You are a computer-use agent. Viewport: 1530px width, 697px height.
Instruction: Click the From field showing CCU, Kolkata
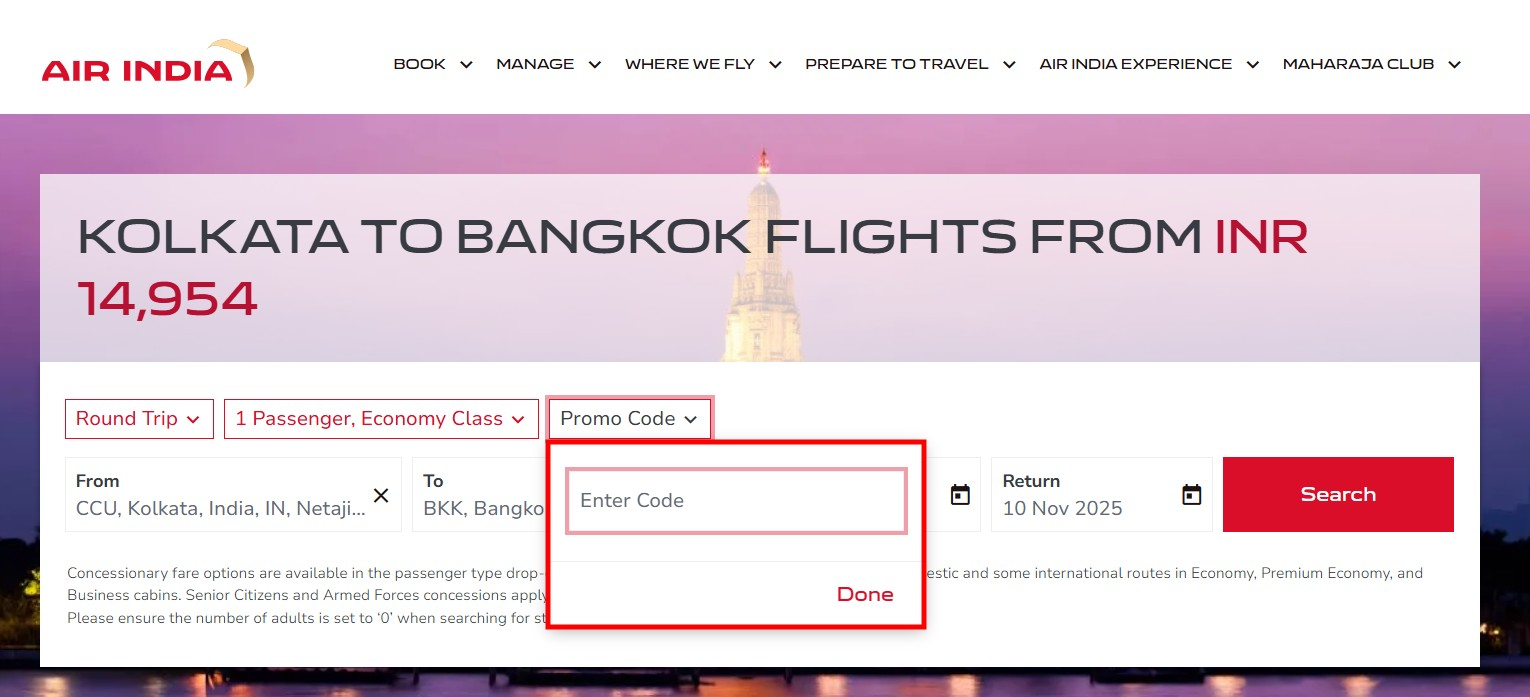point(220,495)
